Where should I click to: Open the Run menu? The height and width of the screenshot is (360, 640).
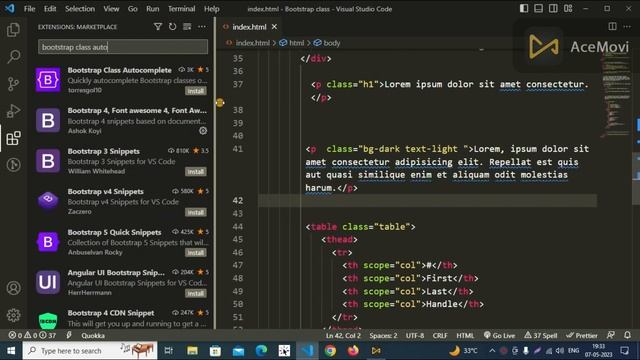[x=153, y=9]
